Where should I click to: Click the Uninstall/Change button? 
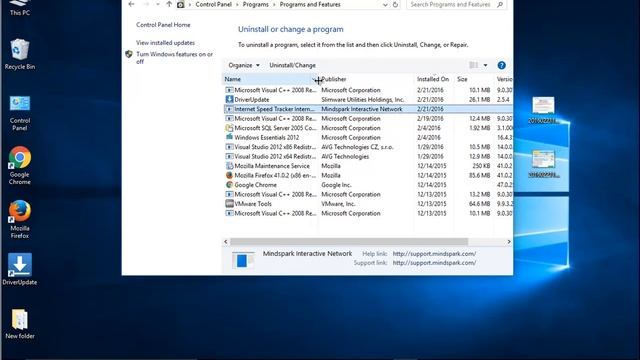coord(292,65)
